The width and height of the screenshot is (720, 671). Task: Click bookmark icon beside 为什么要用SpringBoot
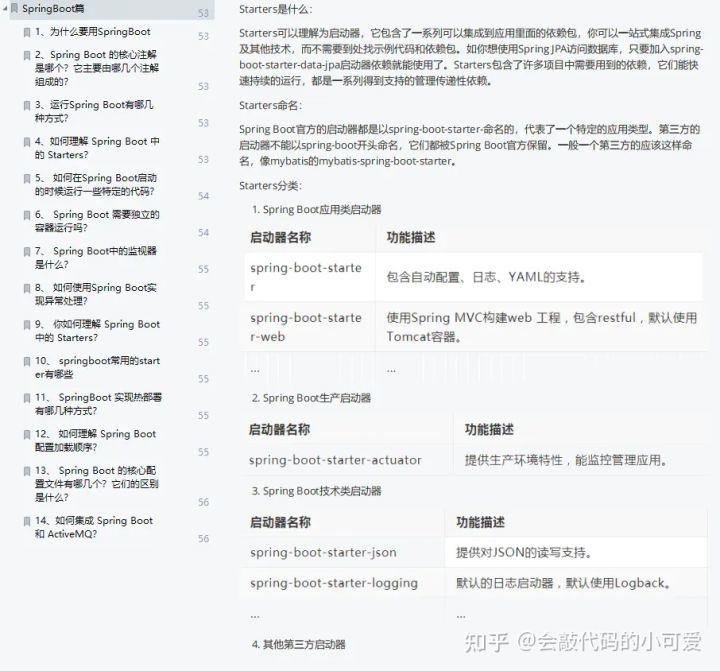coord(27,32)
